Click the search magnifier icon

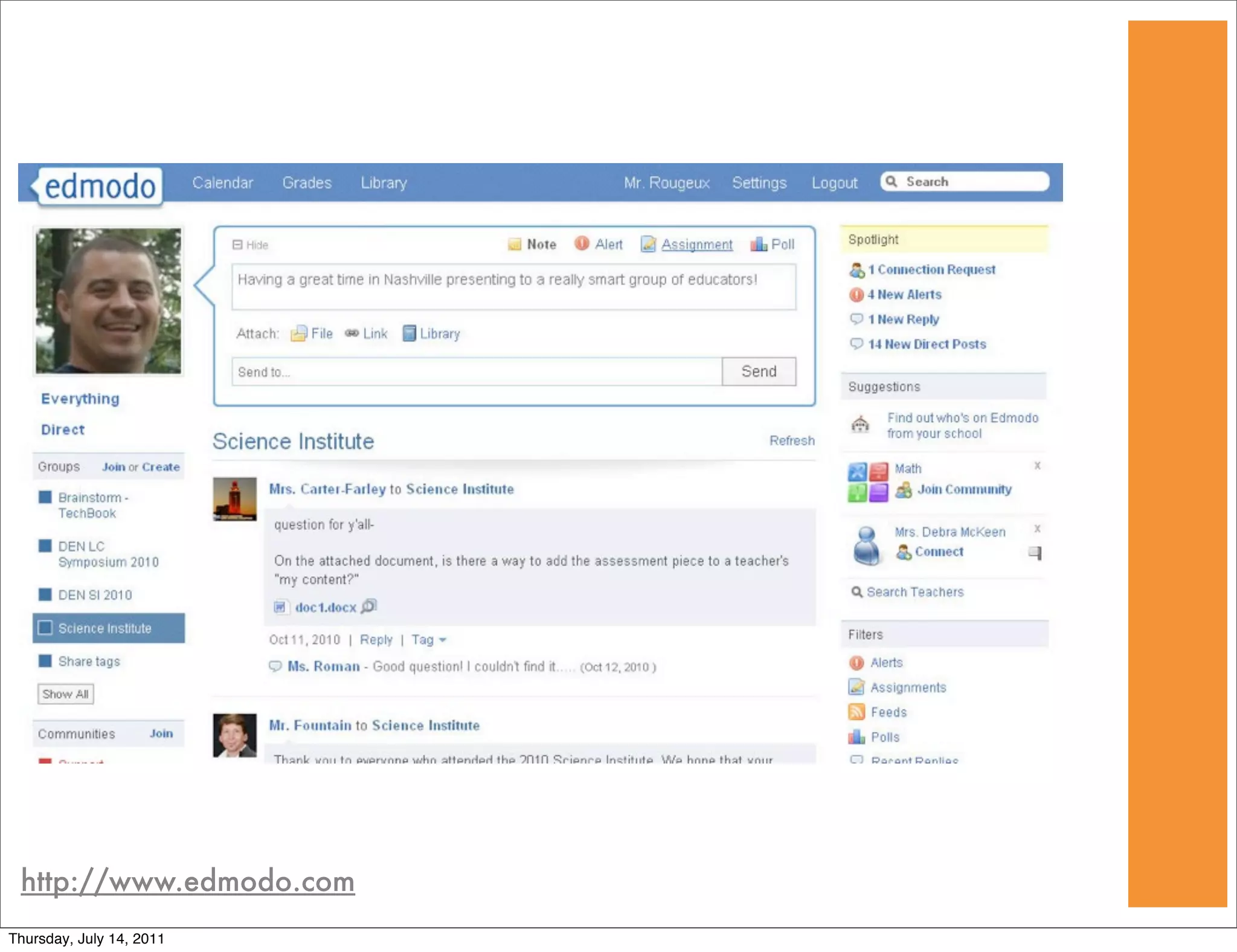coord(892,181)
